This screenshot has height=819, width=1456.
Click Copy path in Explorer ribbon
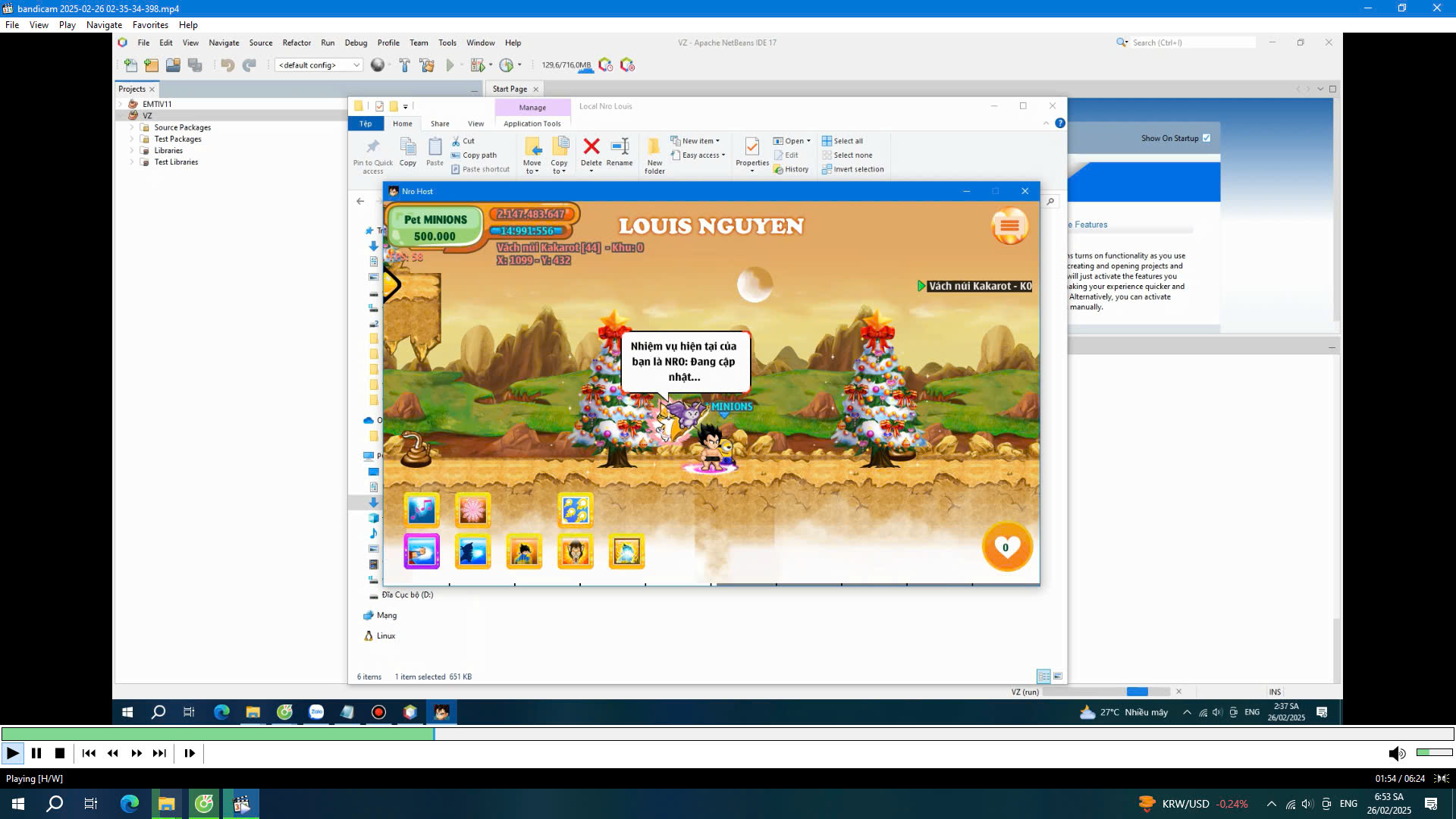474,155
